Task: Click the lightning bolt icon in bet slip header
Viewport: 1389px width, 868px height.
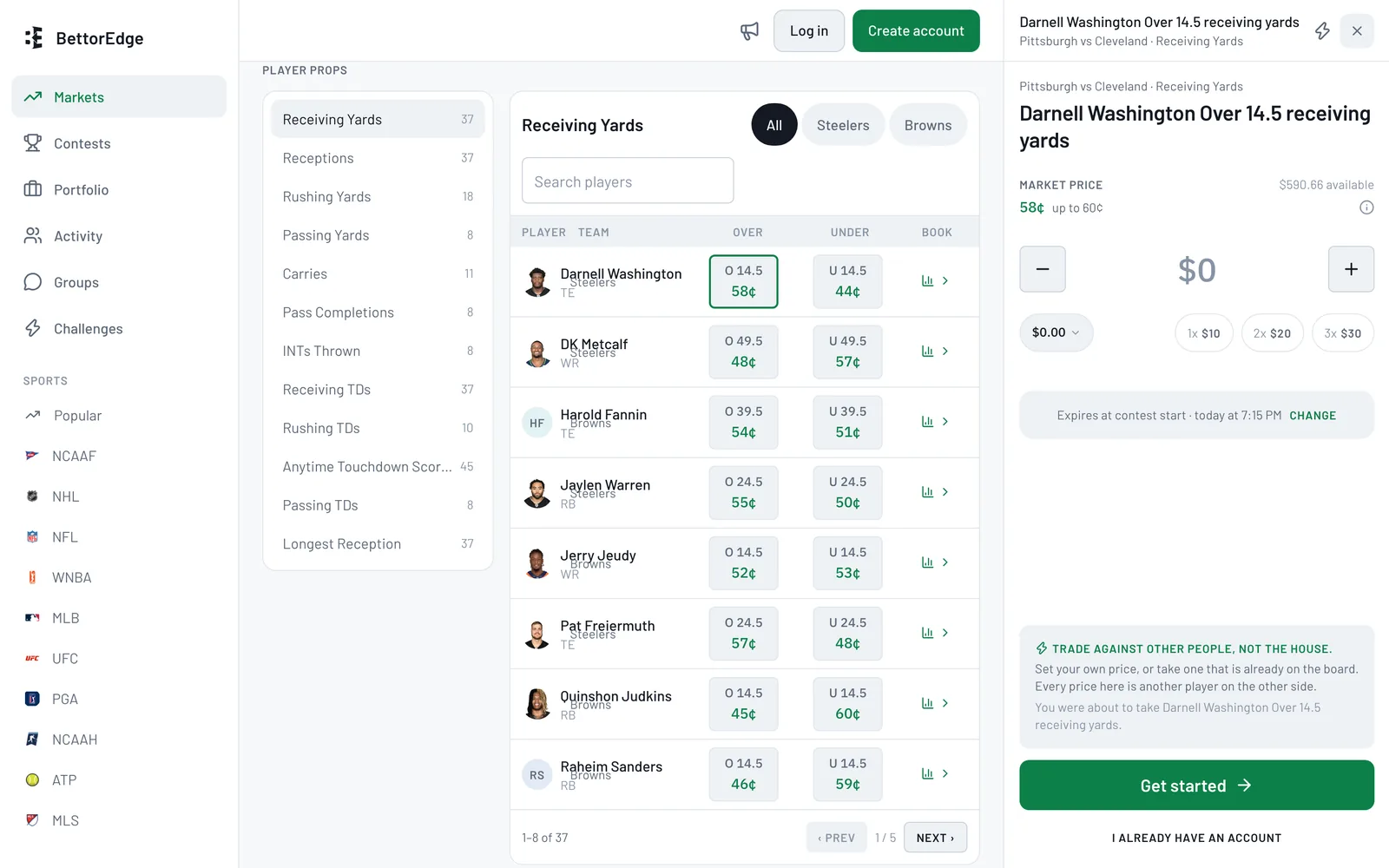Action: [1322, 31]
